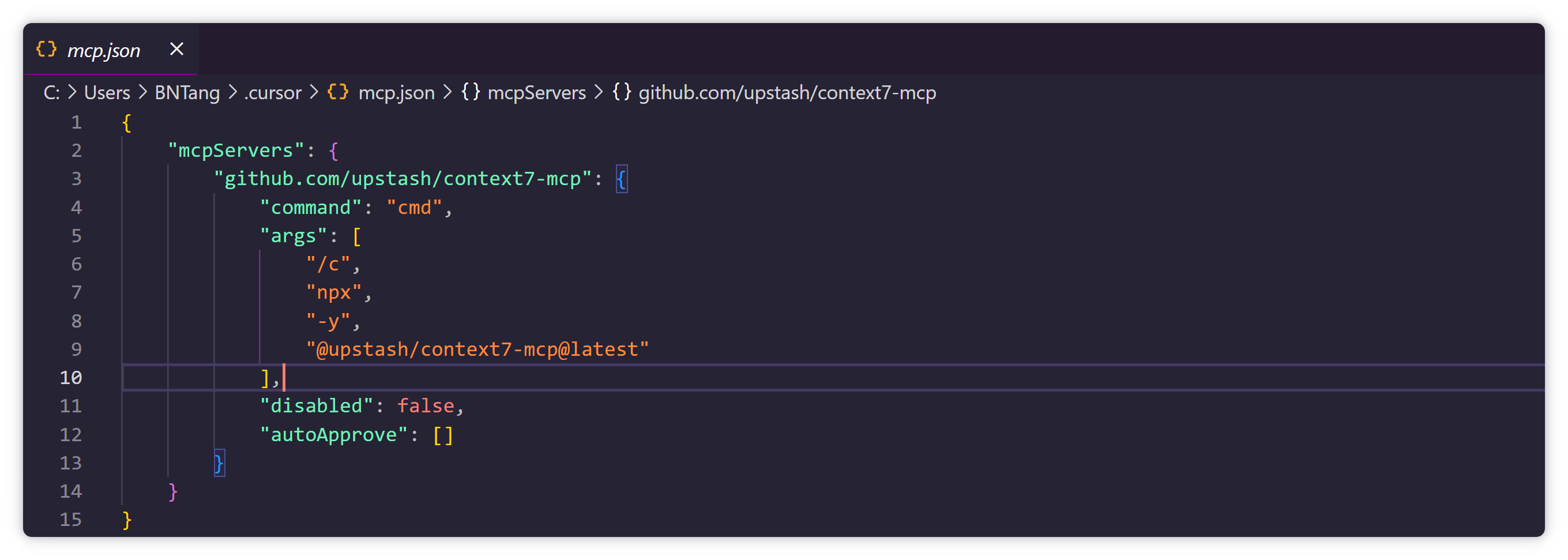Screen dimensions: 1568x560
Task: Close the mcp.json editor tab
Action: 176,48
